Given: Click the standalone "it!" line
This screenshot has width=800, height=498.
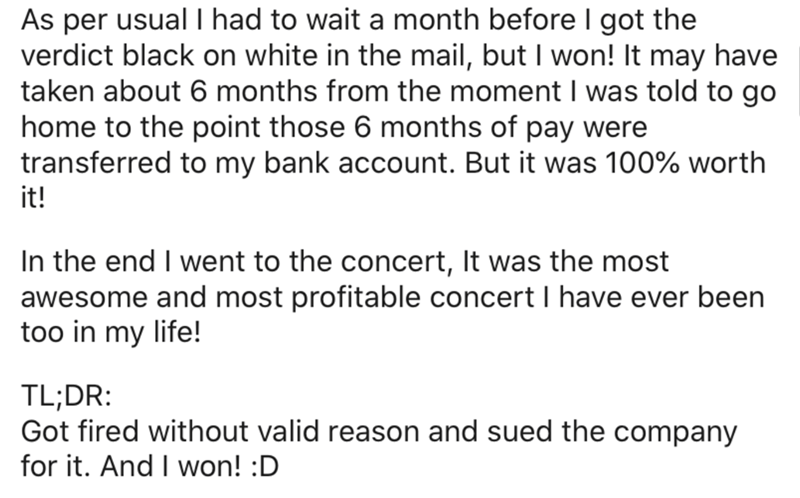Looking at the screenshot, I should tap(33, 199).
